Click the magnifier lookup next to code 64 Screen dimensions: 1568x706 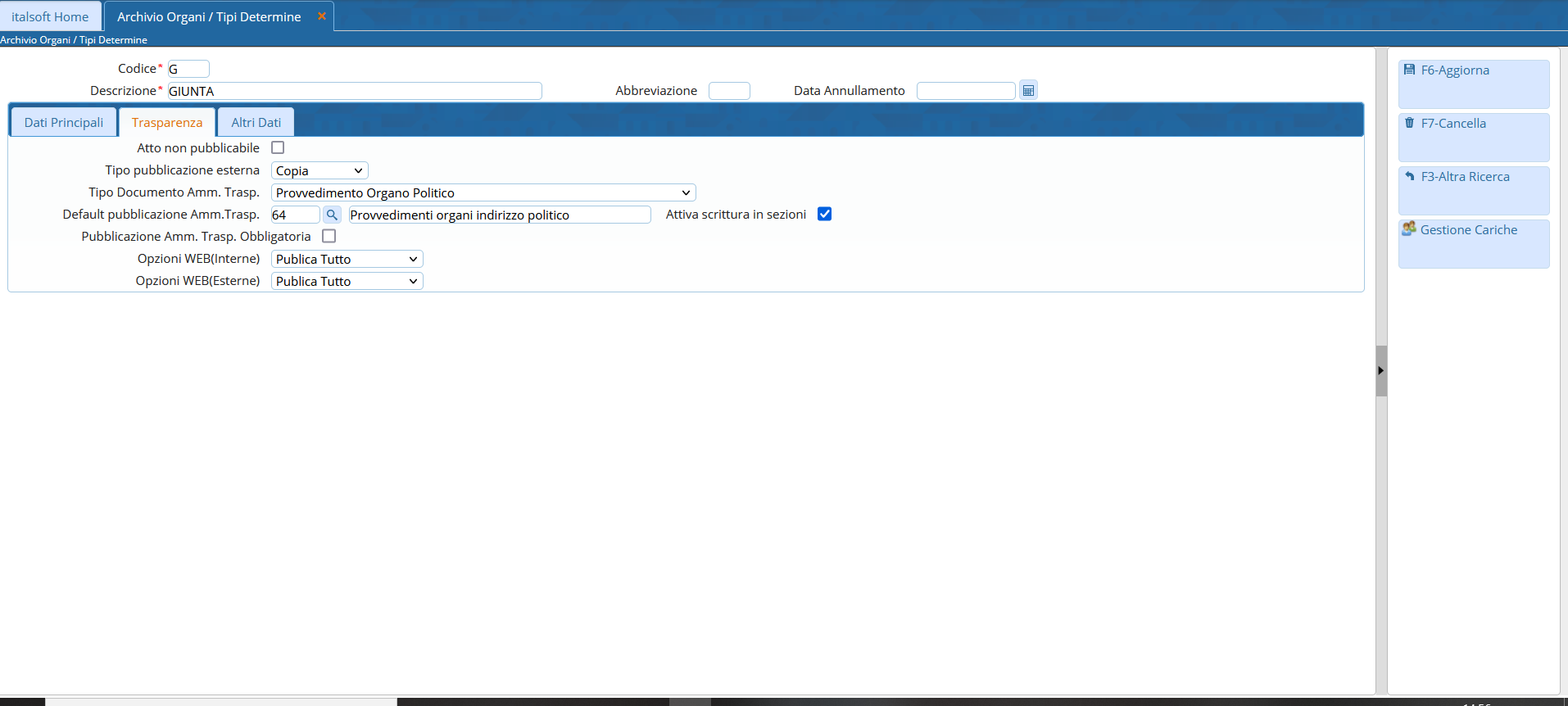(x=332, y=215)
